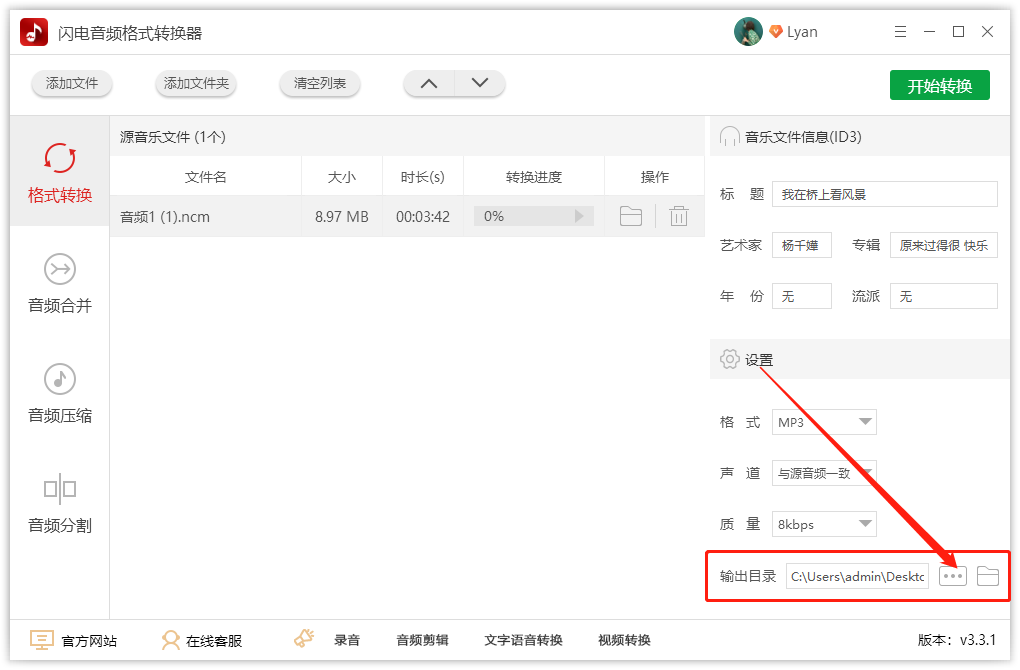
Task: Open output folder via folder icon beside 输出目录
Action: click(988, 576)
